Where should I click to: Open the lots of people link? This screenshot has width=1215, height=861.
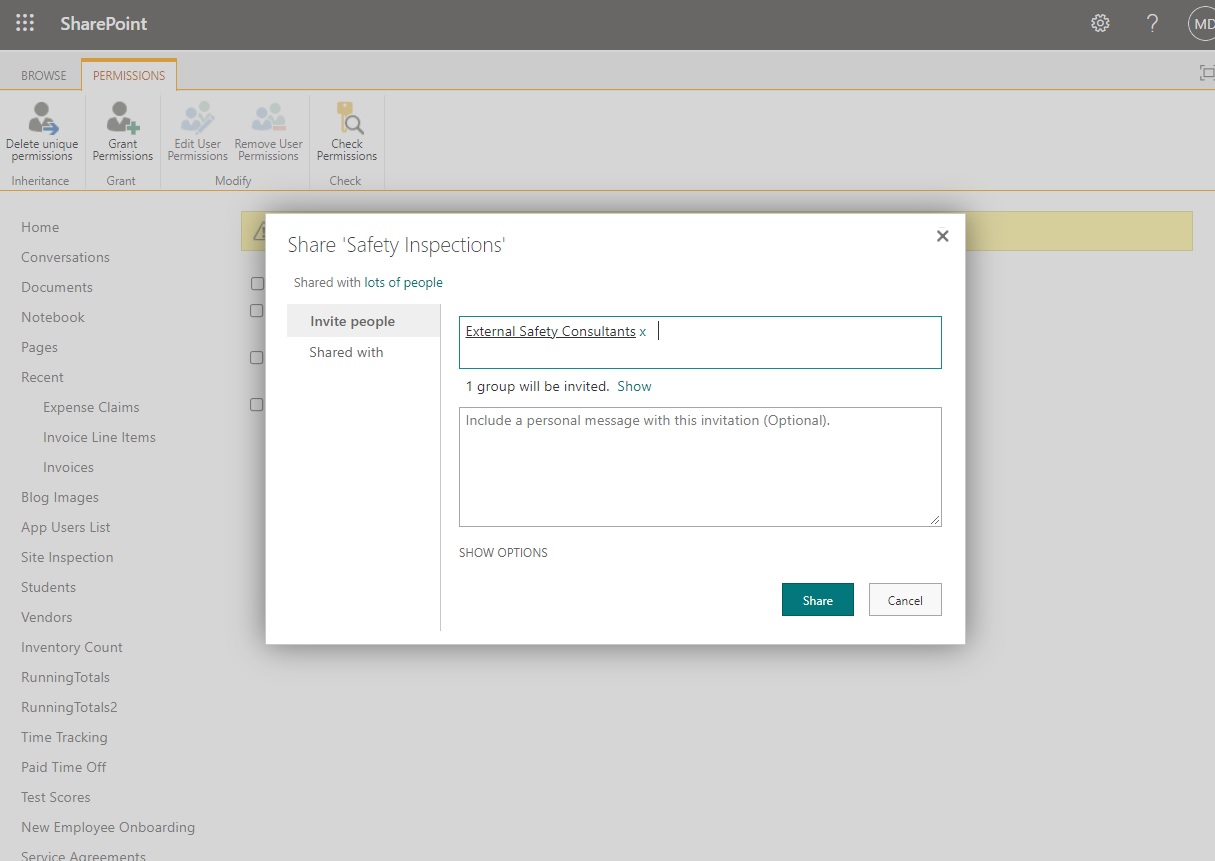tap(403, 283)
